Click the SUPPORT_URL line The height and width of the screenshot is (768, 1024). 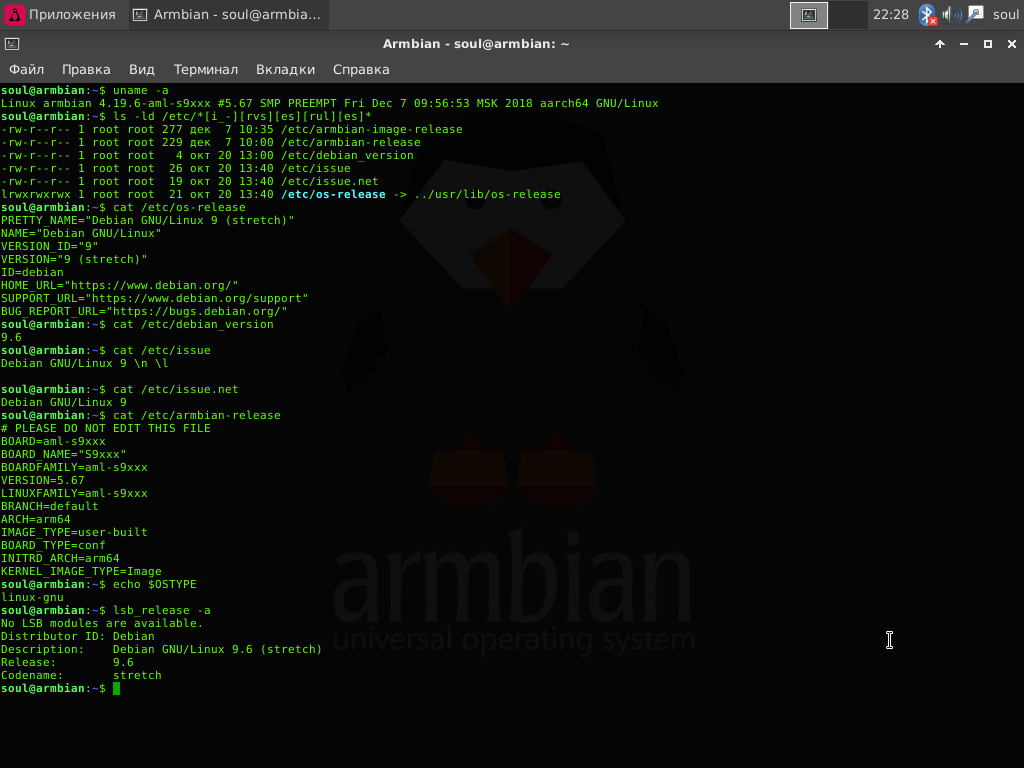(155, 298)
